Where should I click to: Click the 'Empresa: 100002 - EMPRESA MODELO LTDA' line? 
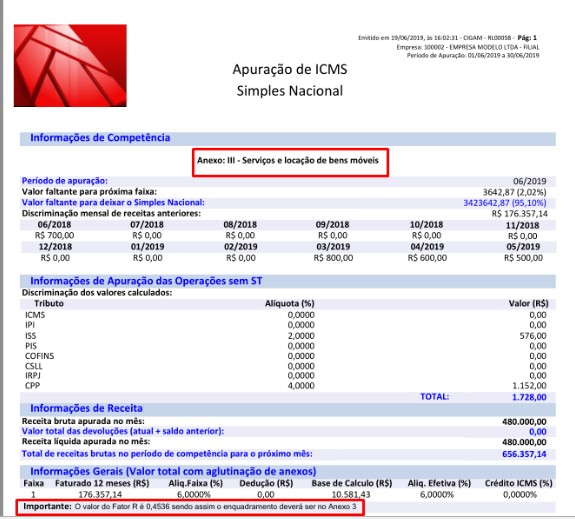pos(468,47)
